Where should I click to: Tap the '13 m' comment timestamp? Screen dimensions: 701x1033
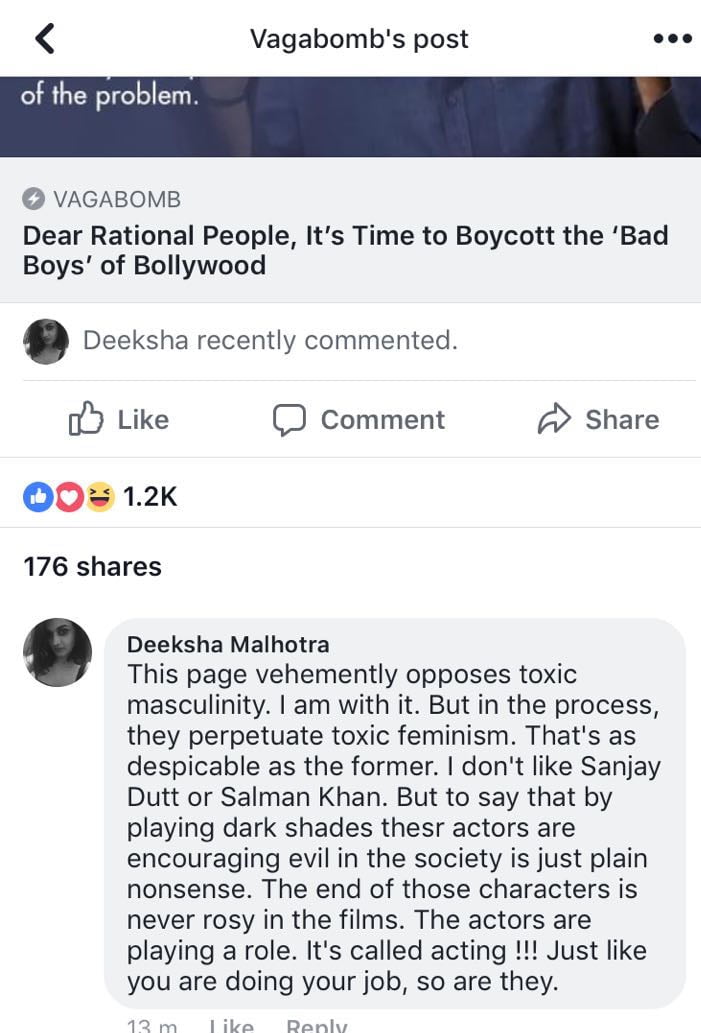pyautogui.click(x=152, y=1026)
